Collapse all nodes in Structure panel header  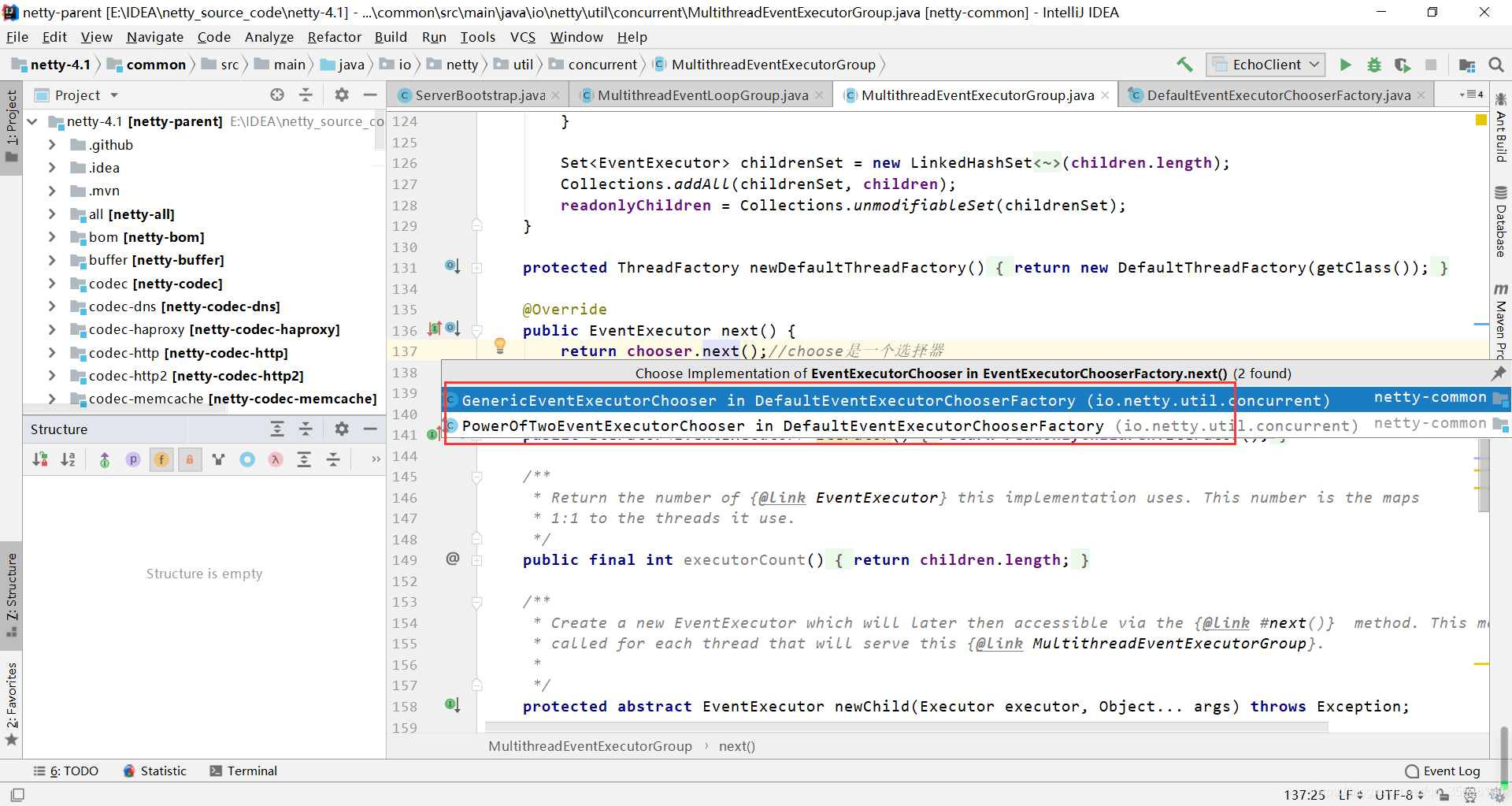[x=306, y=429]
